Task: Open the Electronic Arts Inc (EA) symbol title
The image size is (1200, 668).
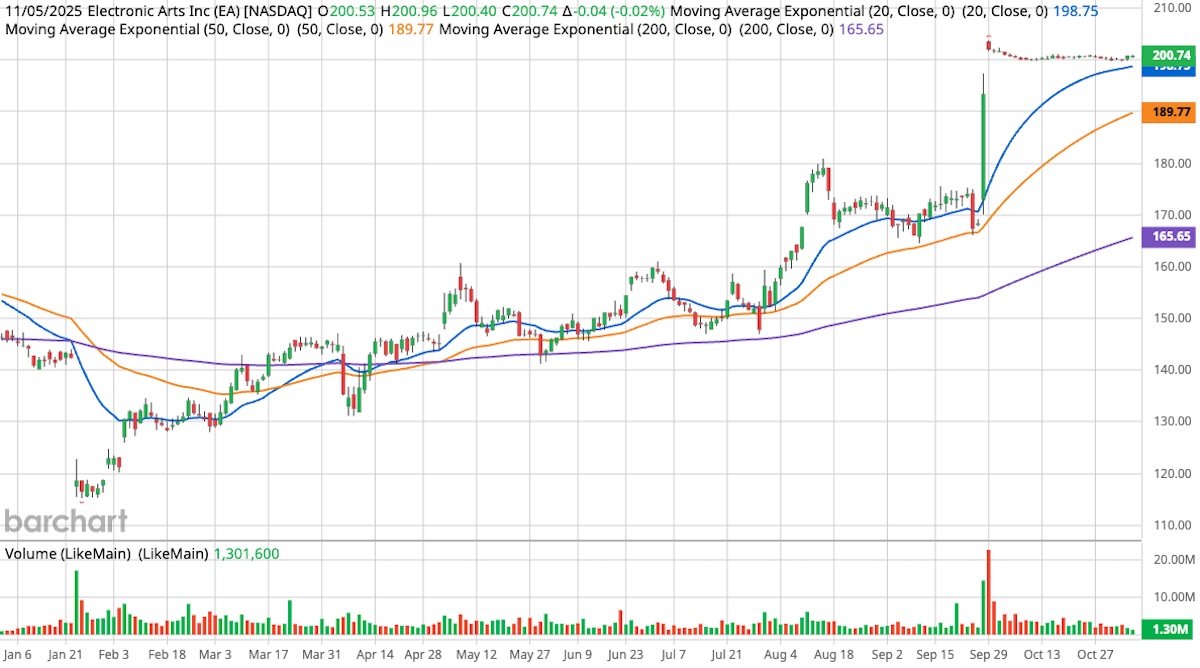Action: [x=200, y=11]
